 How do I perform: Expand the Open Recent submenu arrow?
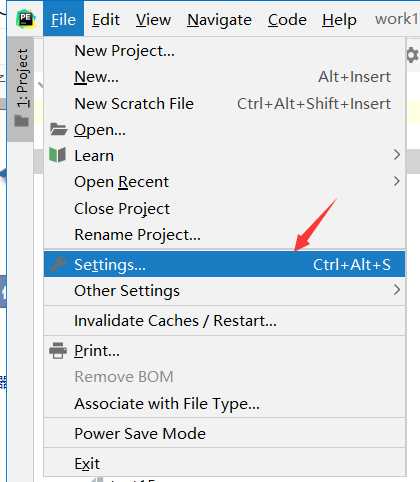click(396, 181)
